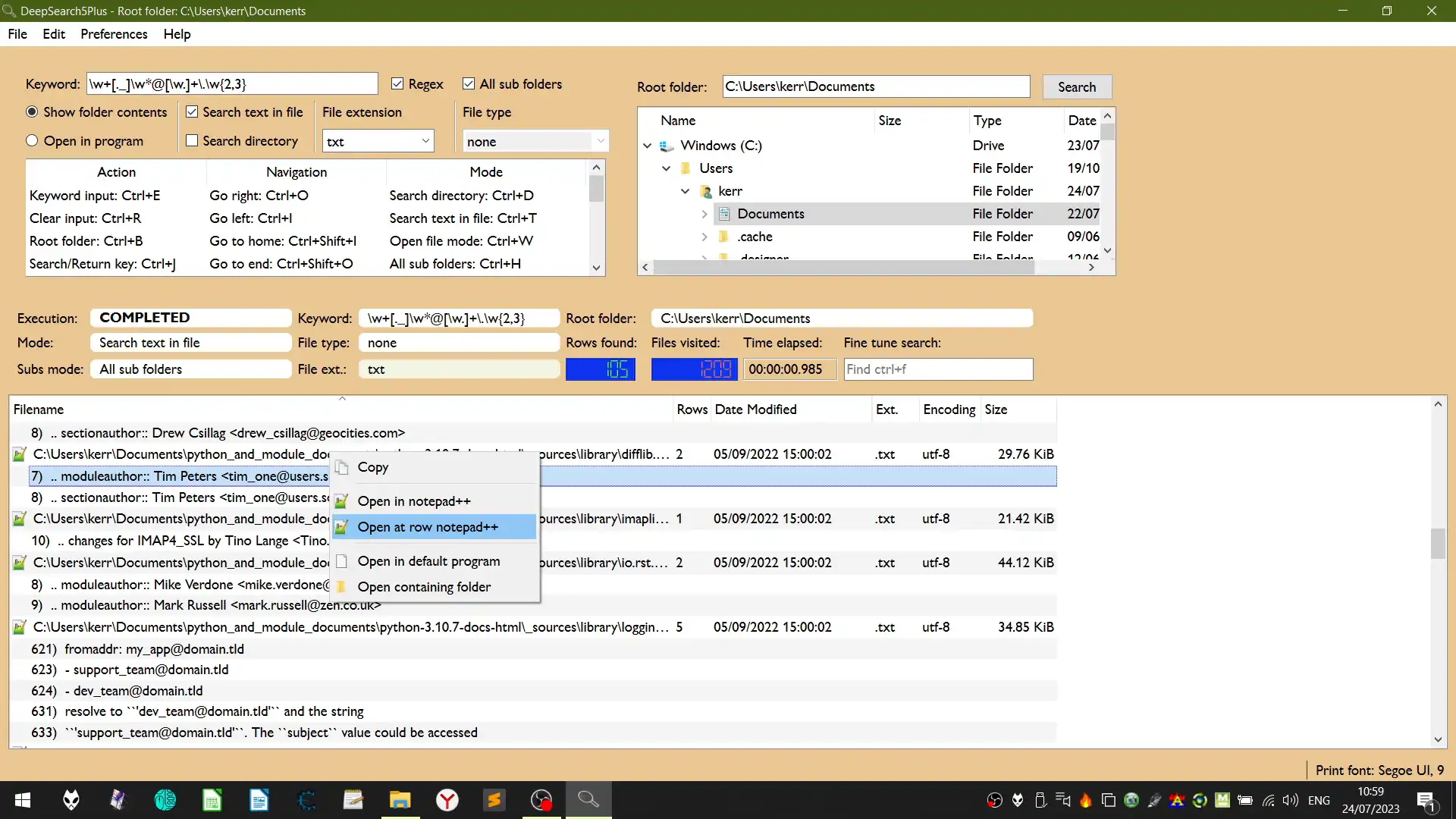Screen dimensions: 1456x819
Task: Click the Fine tune search field
Action: [x=938, y=369]
